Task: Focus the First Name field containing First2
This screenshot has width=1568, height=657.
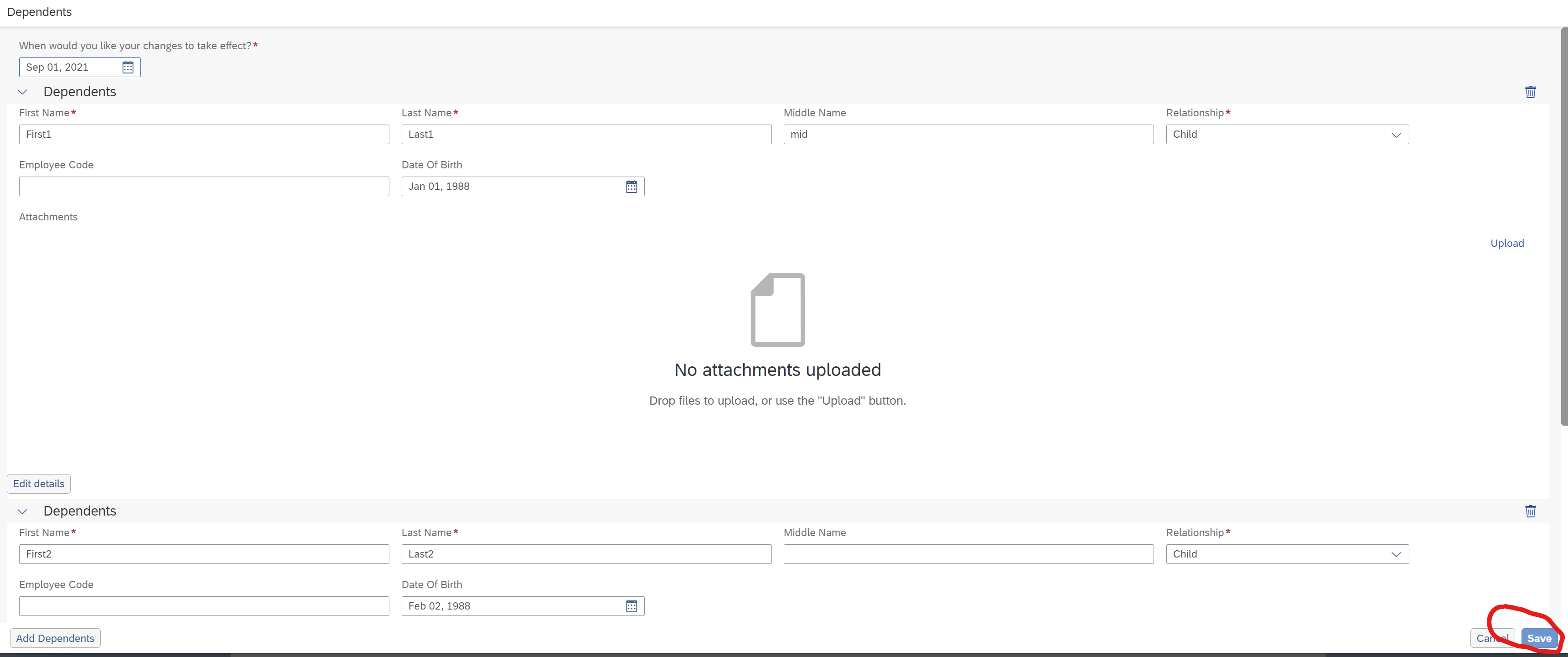Action: click(x=204, y=554)
